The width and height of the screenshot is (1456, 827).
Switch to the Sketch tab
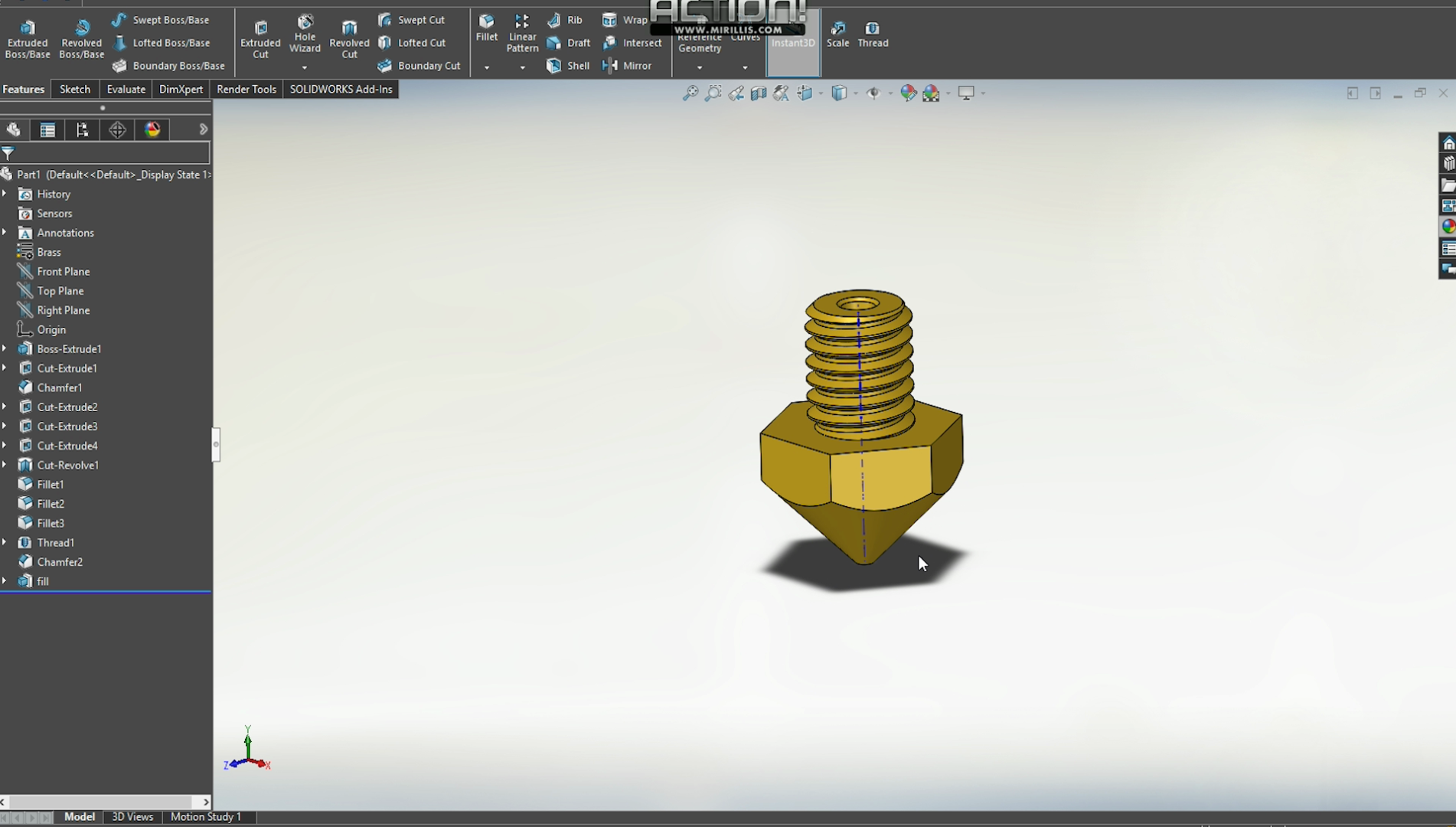(75, 90)
